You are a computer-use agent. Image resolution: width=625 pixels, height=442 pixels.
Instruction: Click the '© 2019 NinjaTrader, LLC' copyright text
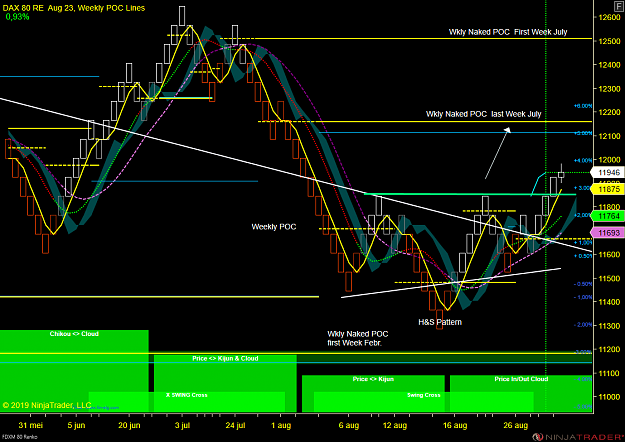click(47, 405)
